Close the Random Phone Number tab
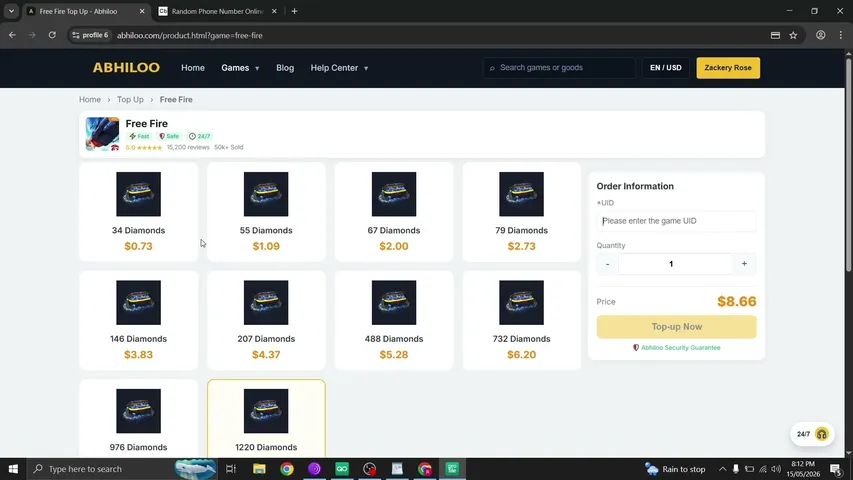853x480 pixels. pyautogui.click(x=274, y=11)
